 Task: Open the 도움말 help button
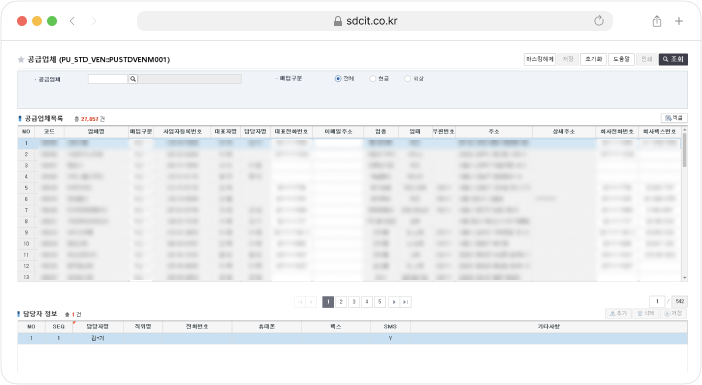click(621, 59)
